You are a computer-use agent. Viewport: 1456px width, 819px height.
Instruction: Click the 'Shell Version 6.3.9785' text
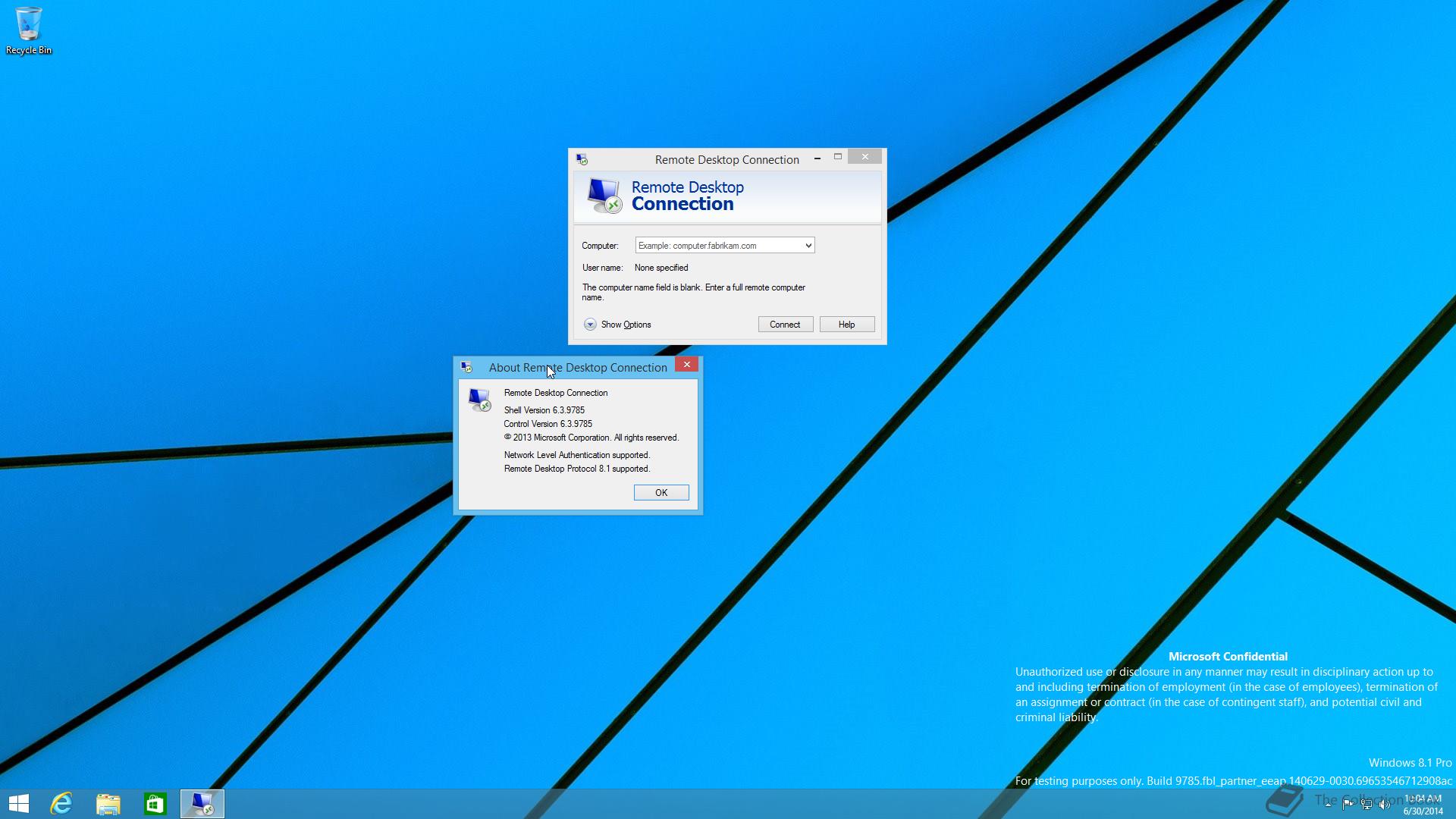click(x=544, y=410)
